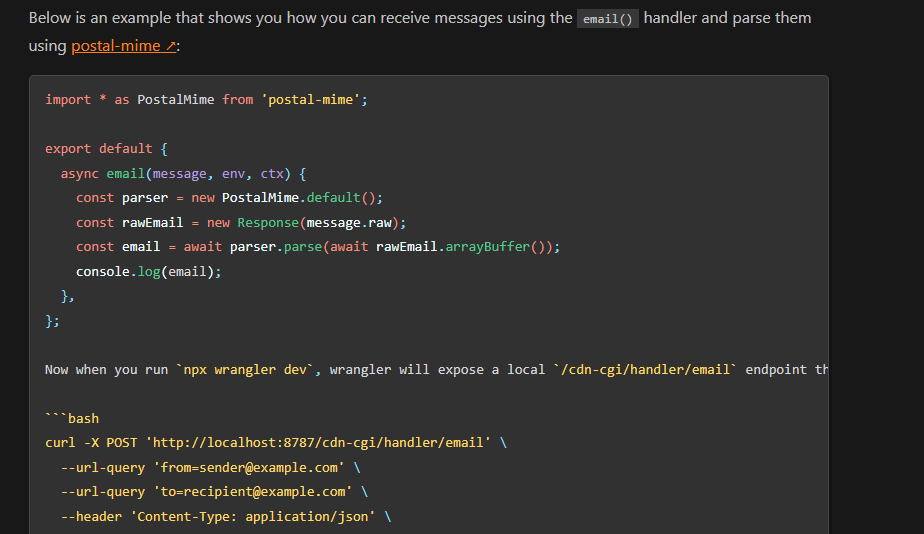This screenshot has height=534, width=924.
Task: Click the Content-Type header line
Action: point(226,516)
